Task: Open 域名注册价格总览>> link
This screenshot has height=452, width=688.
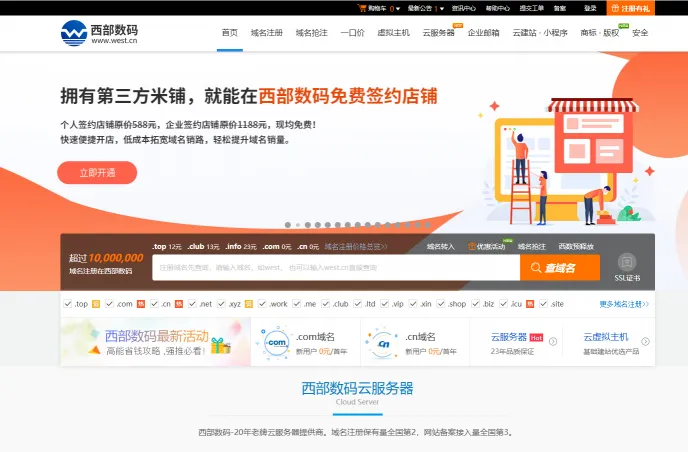Action: coord(356,247)
